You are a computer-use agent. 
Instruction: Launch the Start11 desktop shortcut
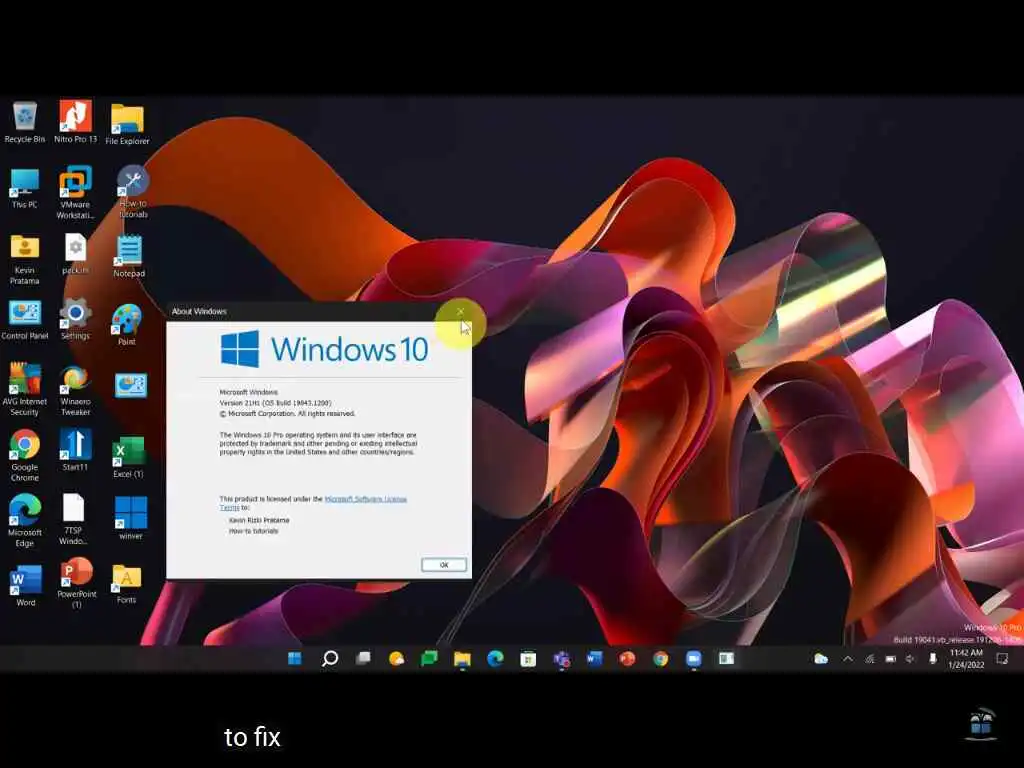point(75,450)
